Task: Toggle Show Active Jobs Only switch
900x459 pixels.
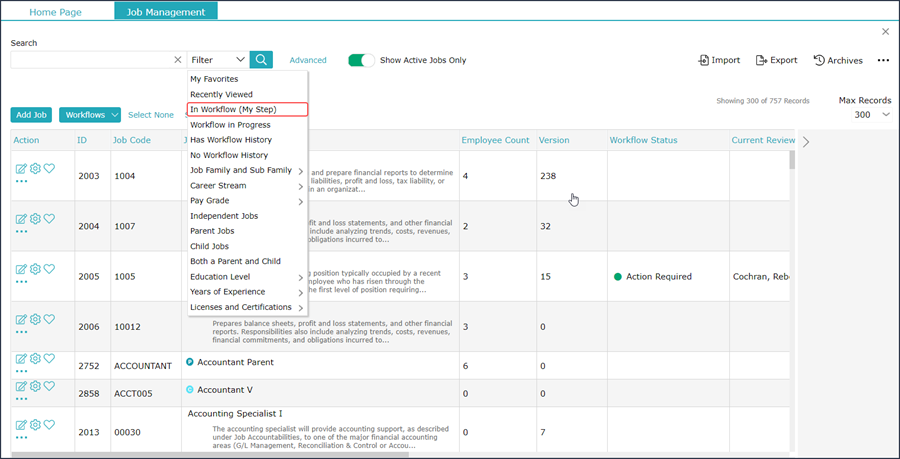Action: 361,60
